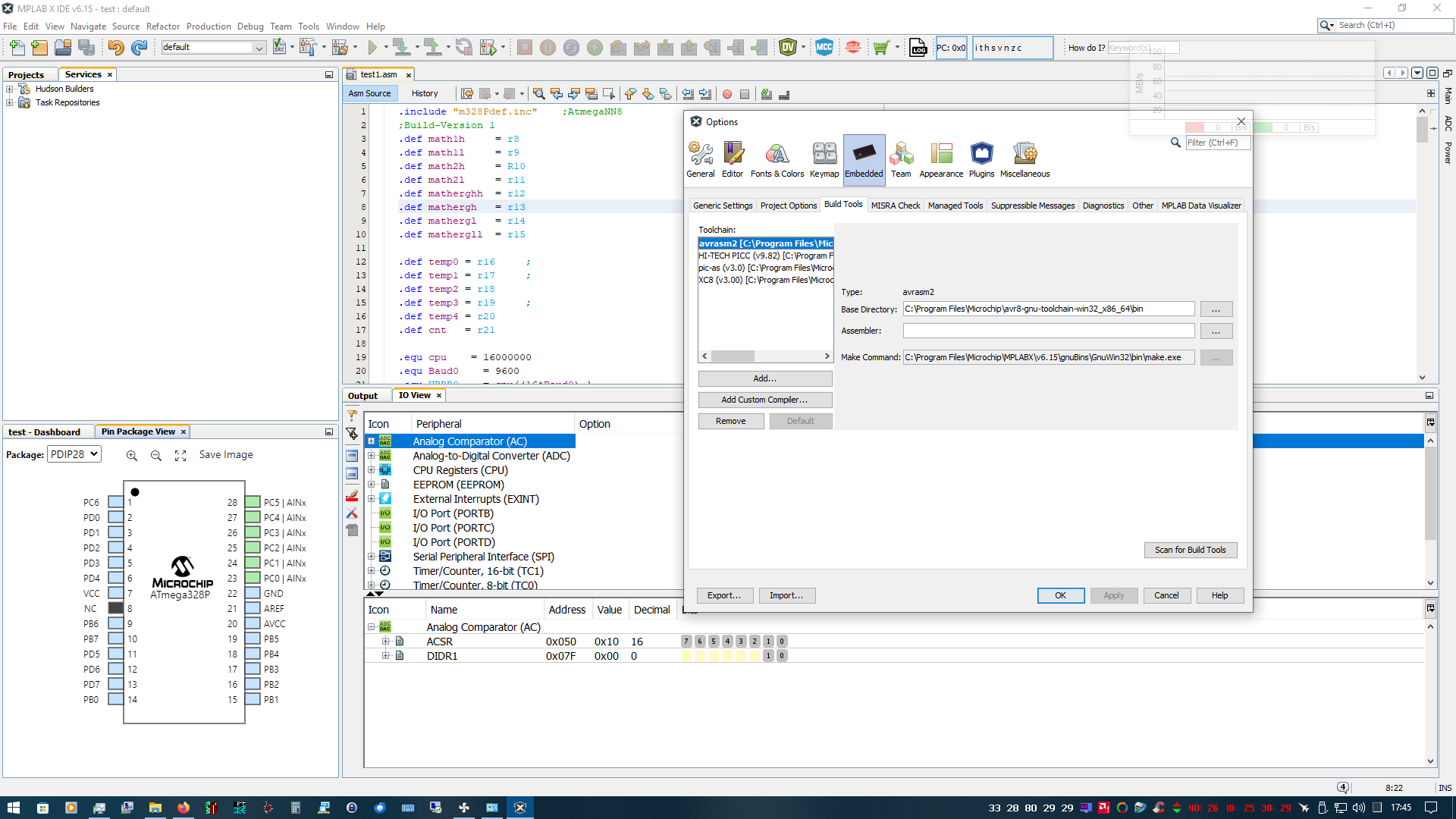
Task: Open the MCC code configurator icon
Action: coord(824,48)
